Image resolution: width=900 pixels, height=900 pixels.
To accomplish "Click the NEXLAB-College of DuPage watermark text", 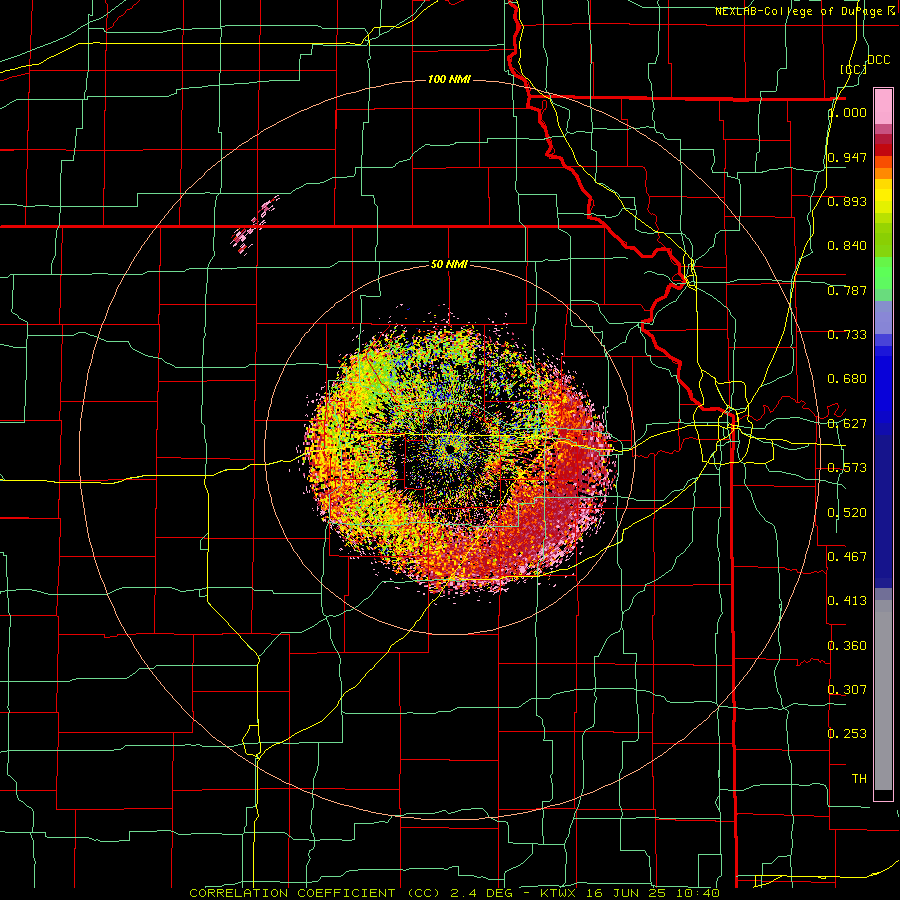I will point(805,11).
